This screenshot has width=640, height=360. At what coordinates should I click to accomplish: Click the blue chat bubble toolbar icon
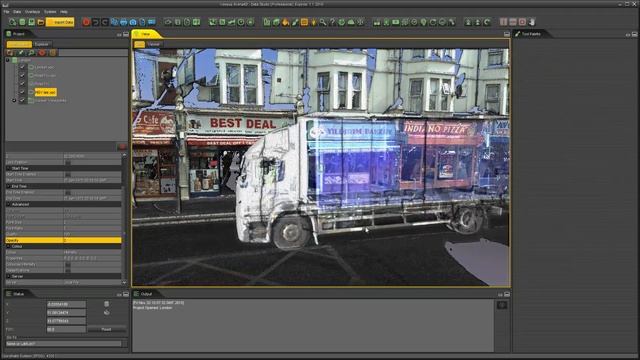coord(151,22)
